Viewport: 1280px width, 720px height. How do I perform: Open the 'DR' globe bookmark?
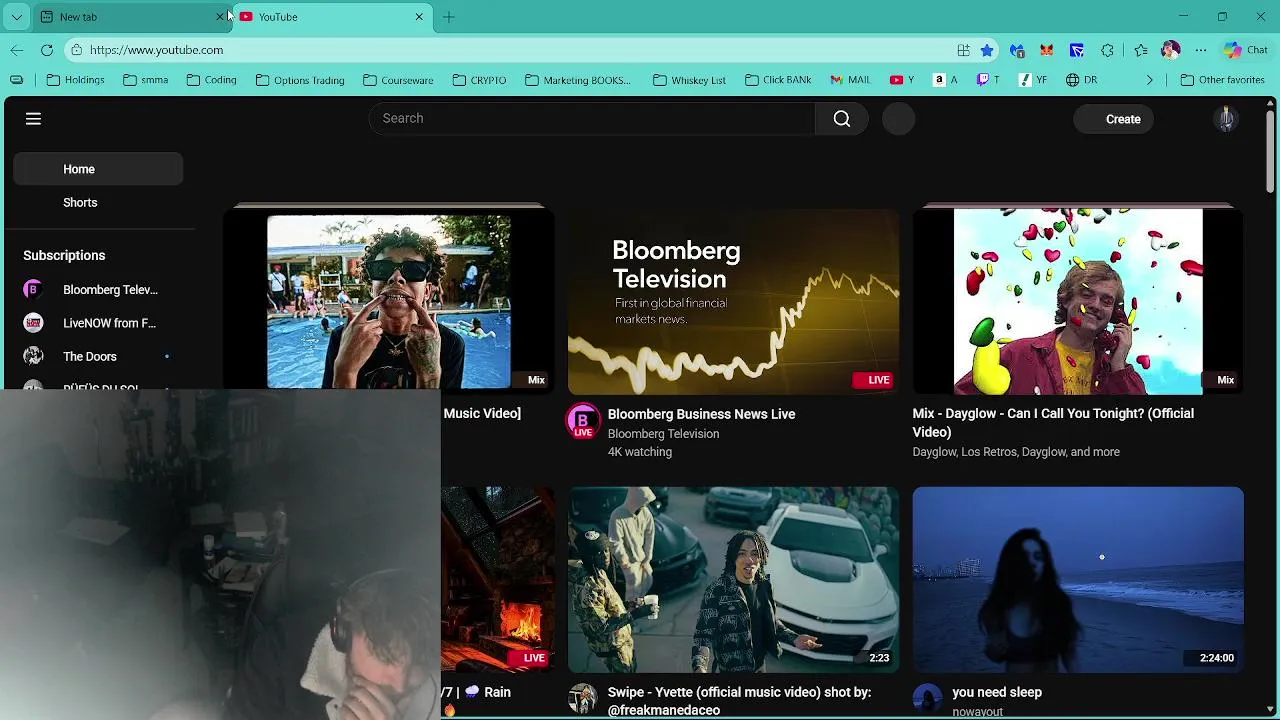(1081, 80)
